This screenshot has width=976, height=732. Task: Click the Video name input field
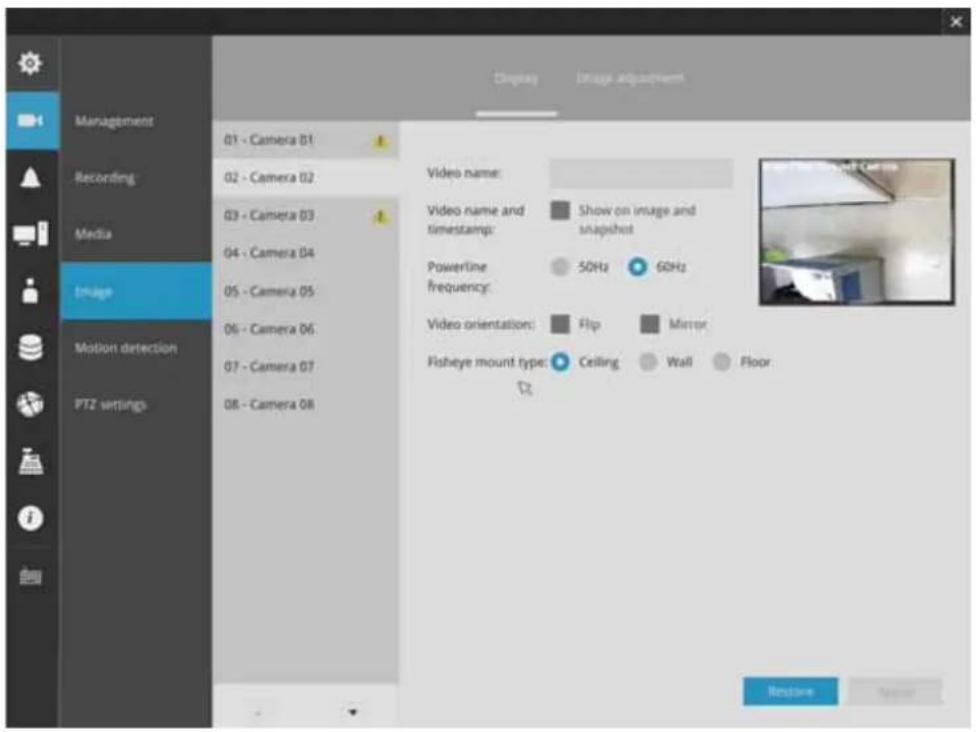640,173
